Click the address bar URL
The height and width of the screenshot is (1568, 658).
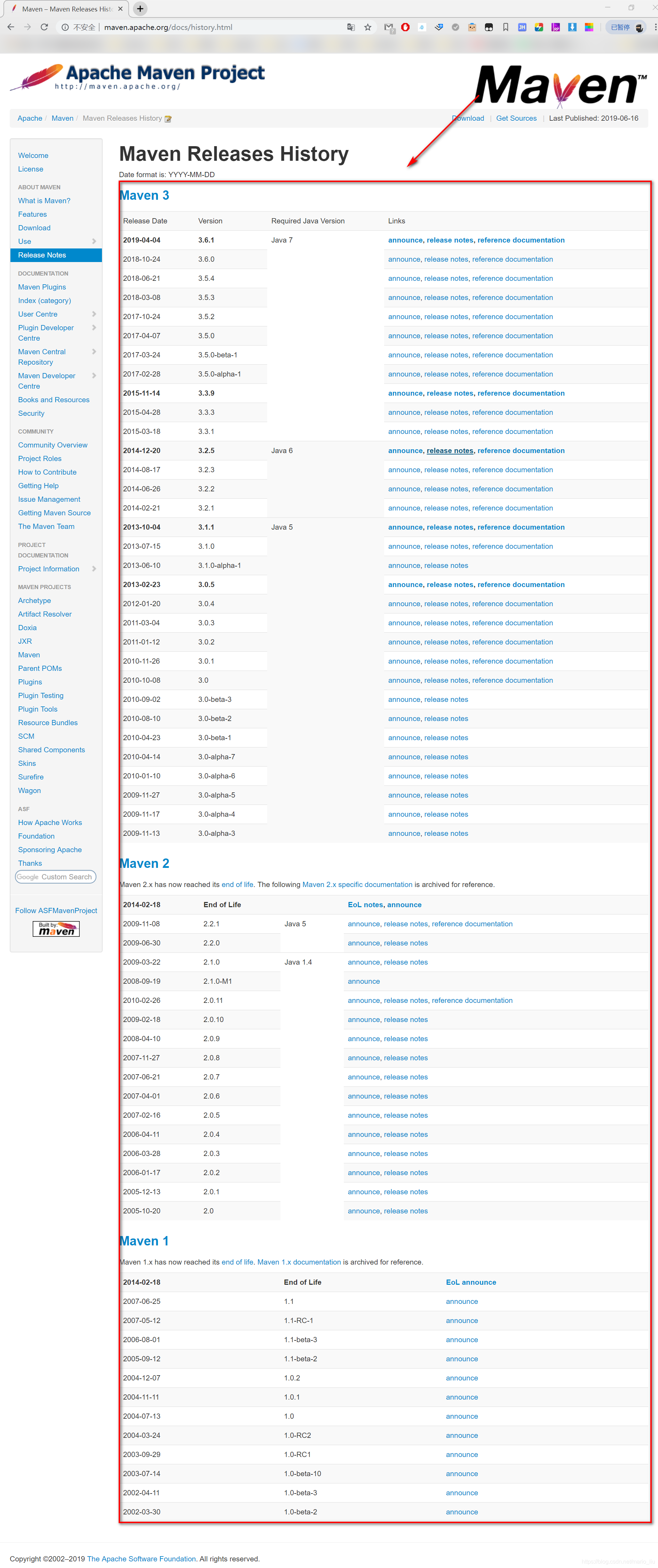168,27
